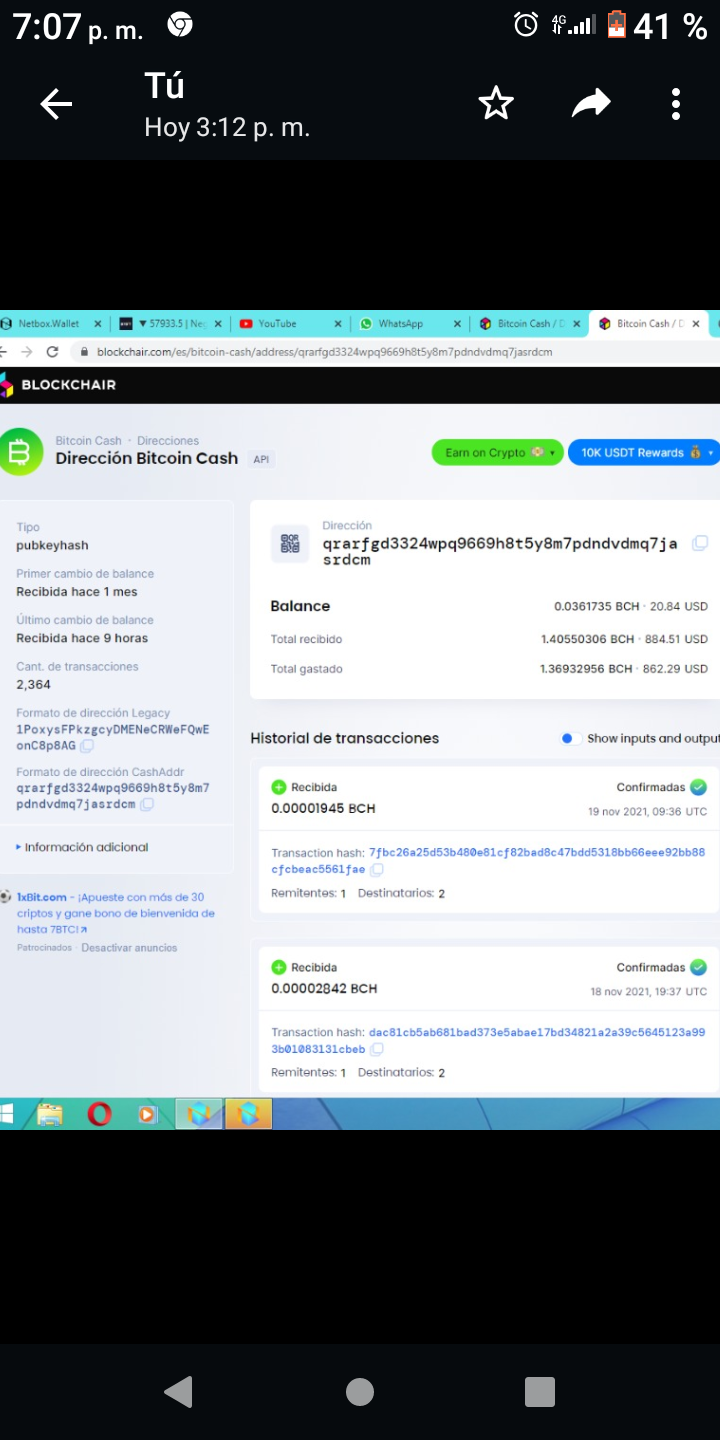Copy the CashAddr format address
720x1440 pixels.
coord(147,804)
